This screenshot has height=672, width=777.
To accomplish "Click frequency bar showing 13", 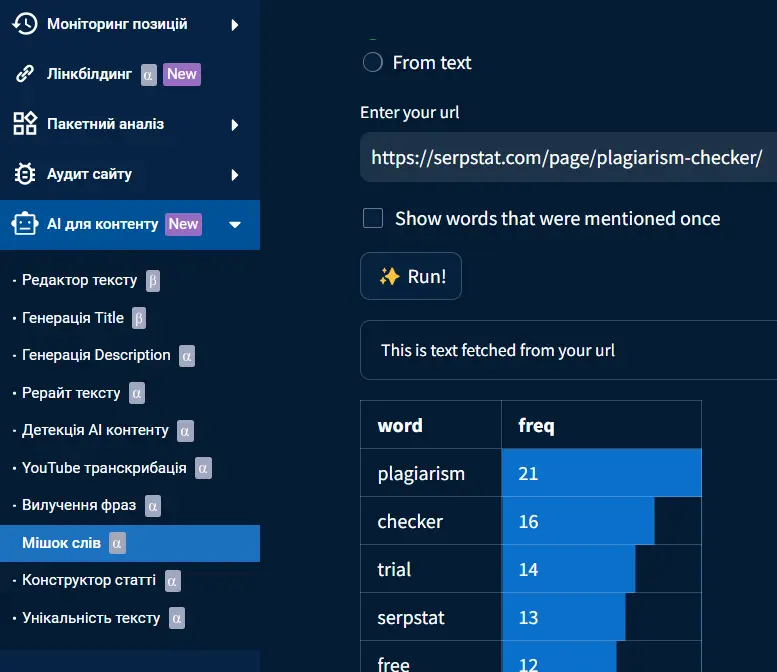I will (564, 617).
